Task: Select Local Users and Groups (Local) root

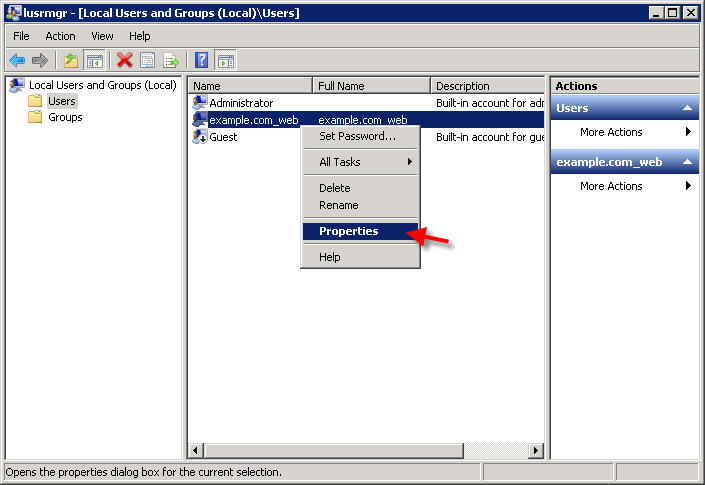Action: click(103, 85)
